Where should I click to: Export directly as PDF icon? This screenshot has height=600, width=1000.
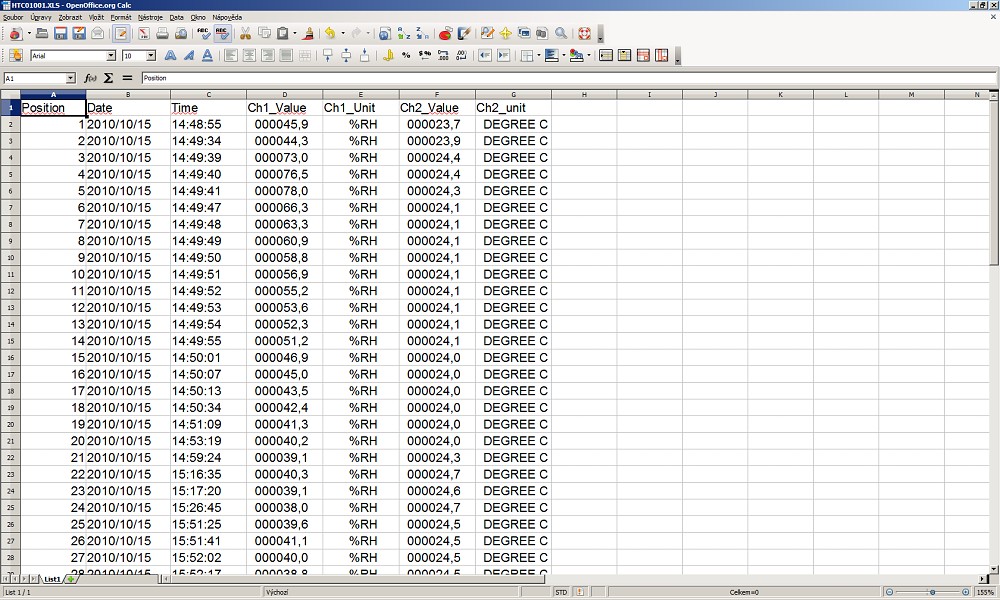pos(143,34)
